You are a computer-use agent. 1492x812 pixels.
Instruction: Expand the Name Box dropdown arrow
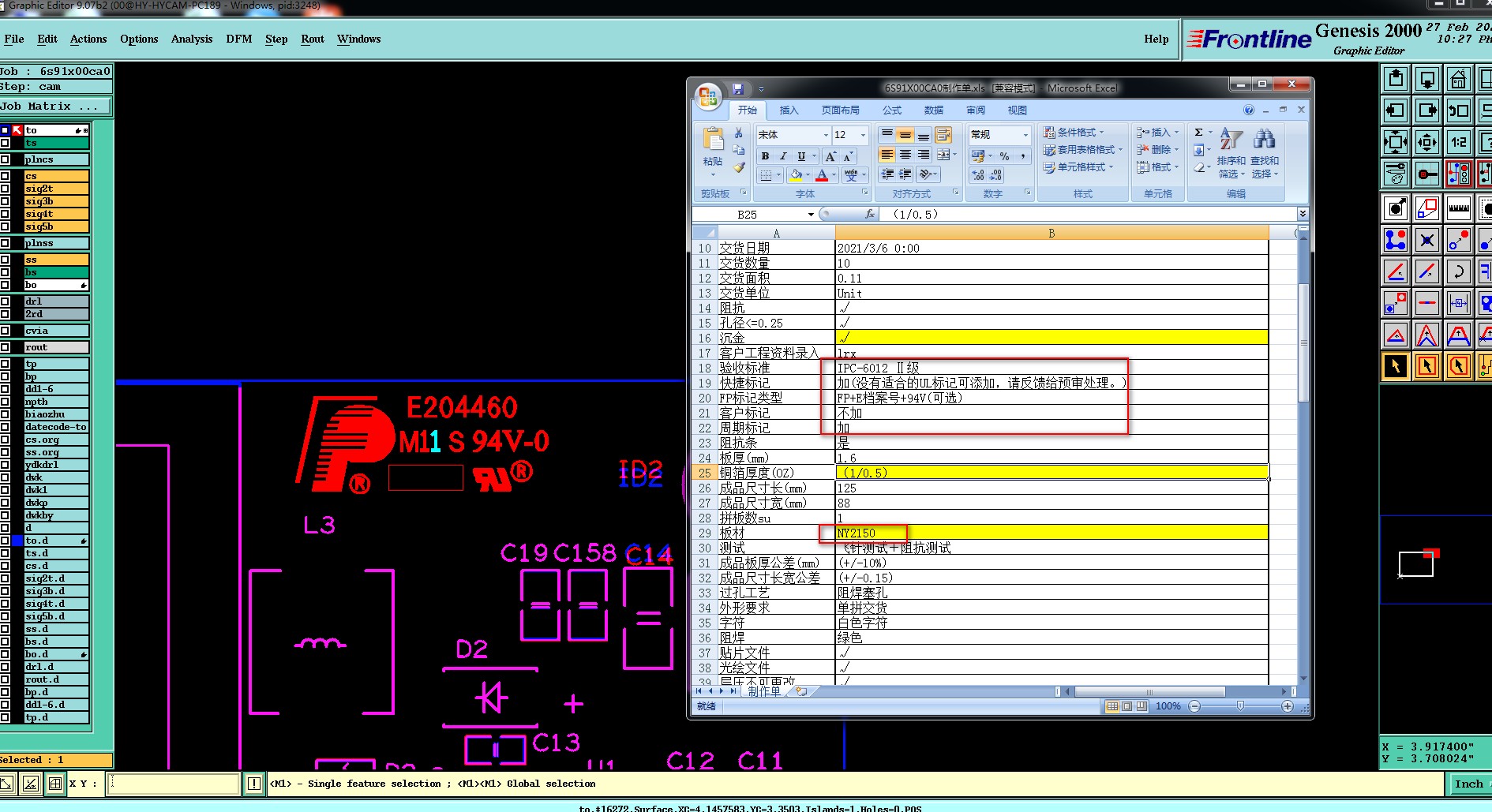tap(811, 215)
